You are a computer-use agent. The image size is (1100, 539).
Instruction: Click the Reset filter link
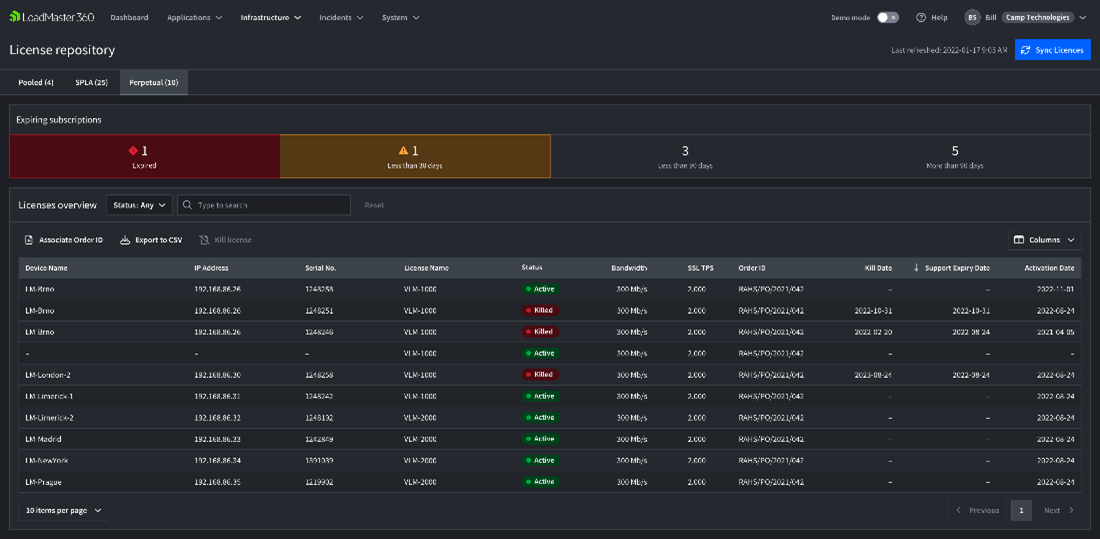pos(374,205)
